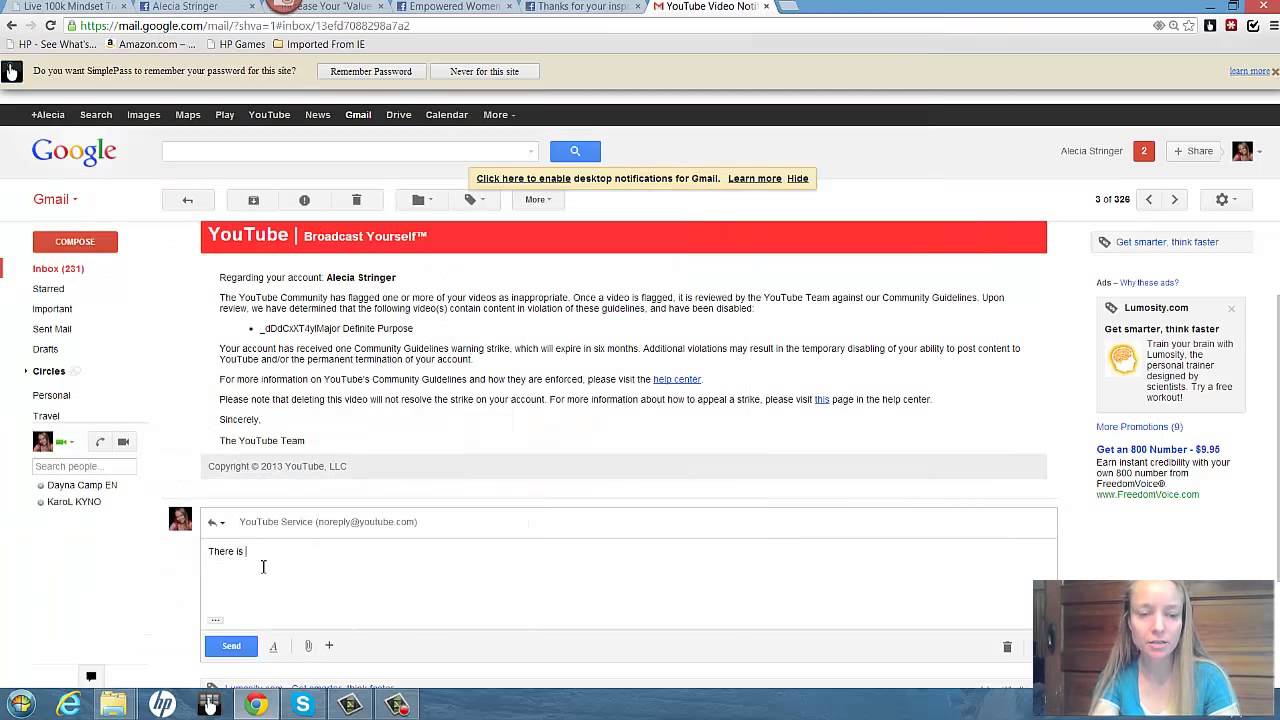1280x720 pixels.
Task: View the newer conversation arrow
Action: 1149,200
